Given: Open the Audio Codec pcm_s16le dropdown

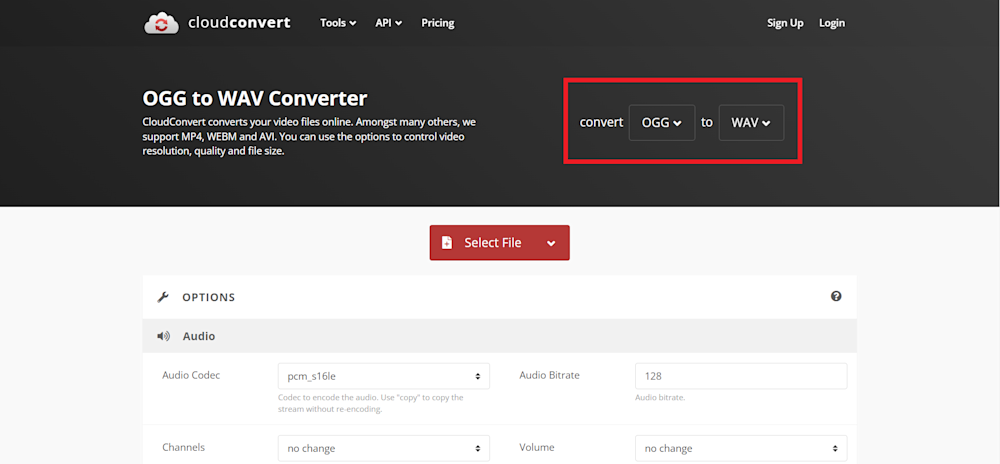Looking at the screenshot, I should coord(384,376).
